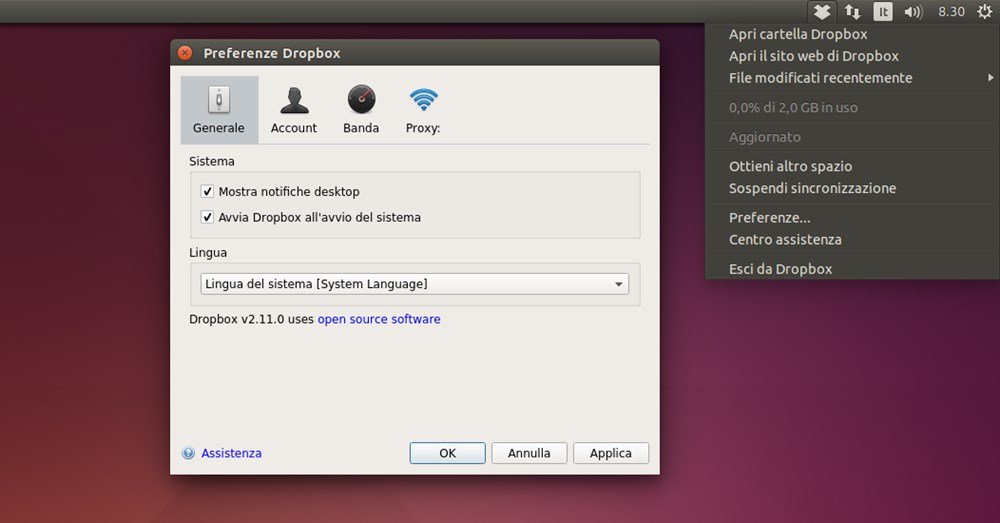Select the Proxy Wi-Fi icon tab
This screenshot has width=1000, height=523.
(x=423, y=100)
